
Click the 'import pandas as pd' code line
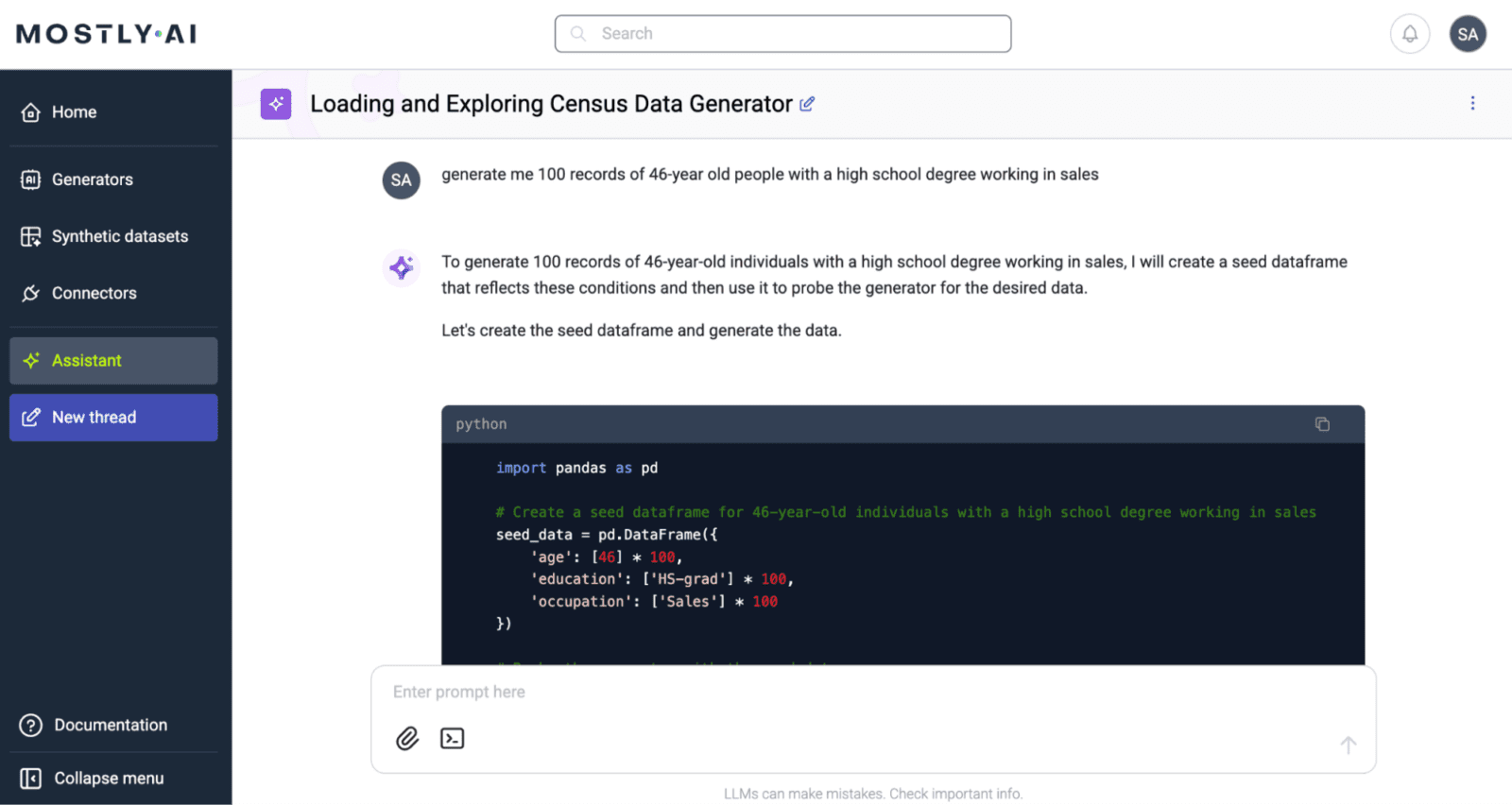pyautogui.click(x=576, y=468)
